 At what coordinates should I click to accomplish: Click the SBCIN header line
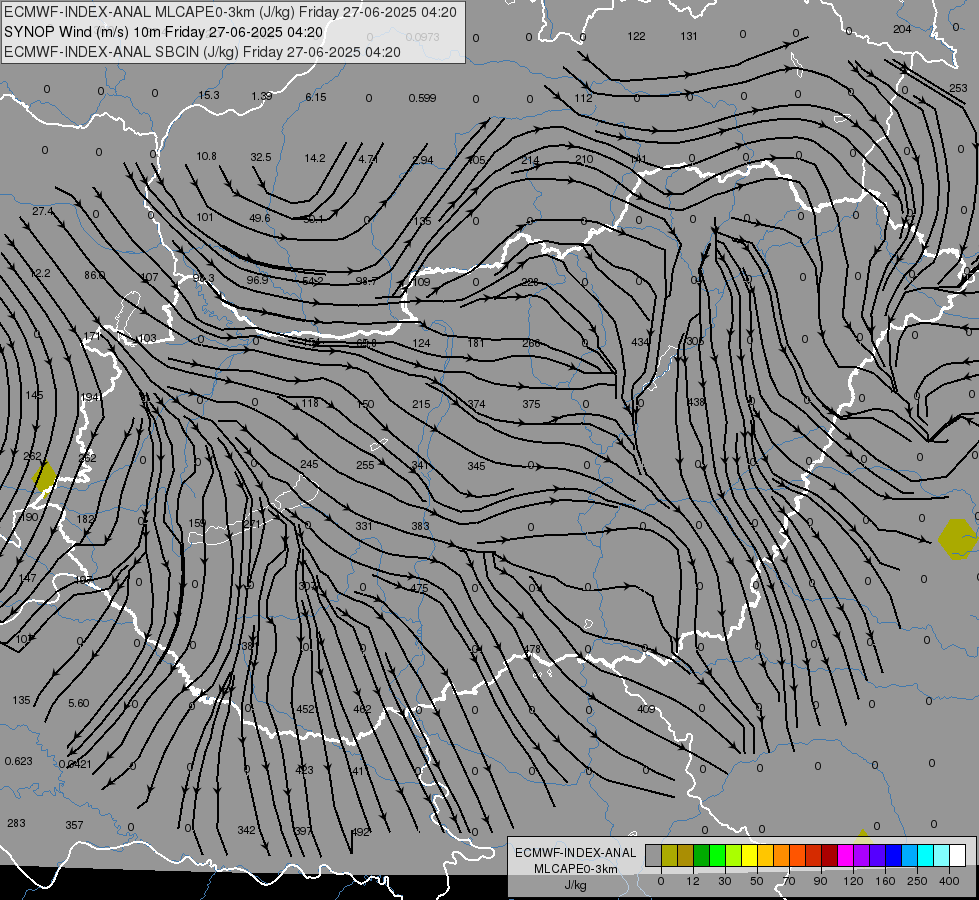coord(202,52)
